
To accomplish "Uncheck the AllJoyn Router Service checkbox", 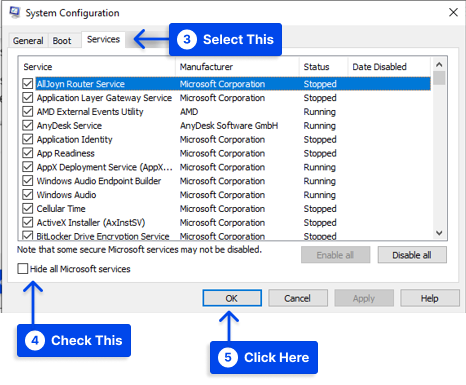I will (28, 84).
